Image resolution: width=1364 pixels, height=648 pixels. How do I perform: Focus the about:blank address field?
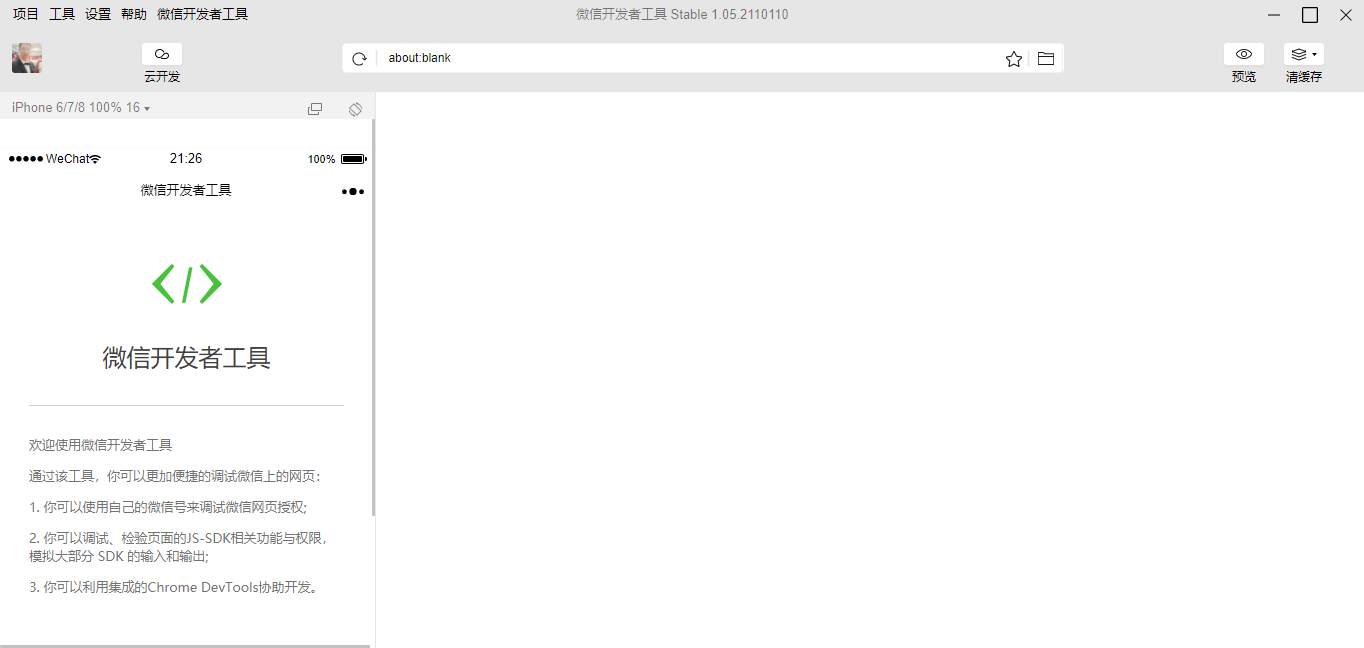point(690,58)
